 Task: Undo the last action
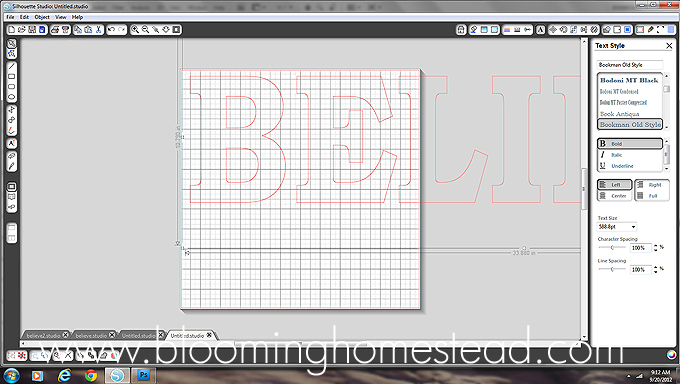tap(111, 30)
